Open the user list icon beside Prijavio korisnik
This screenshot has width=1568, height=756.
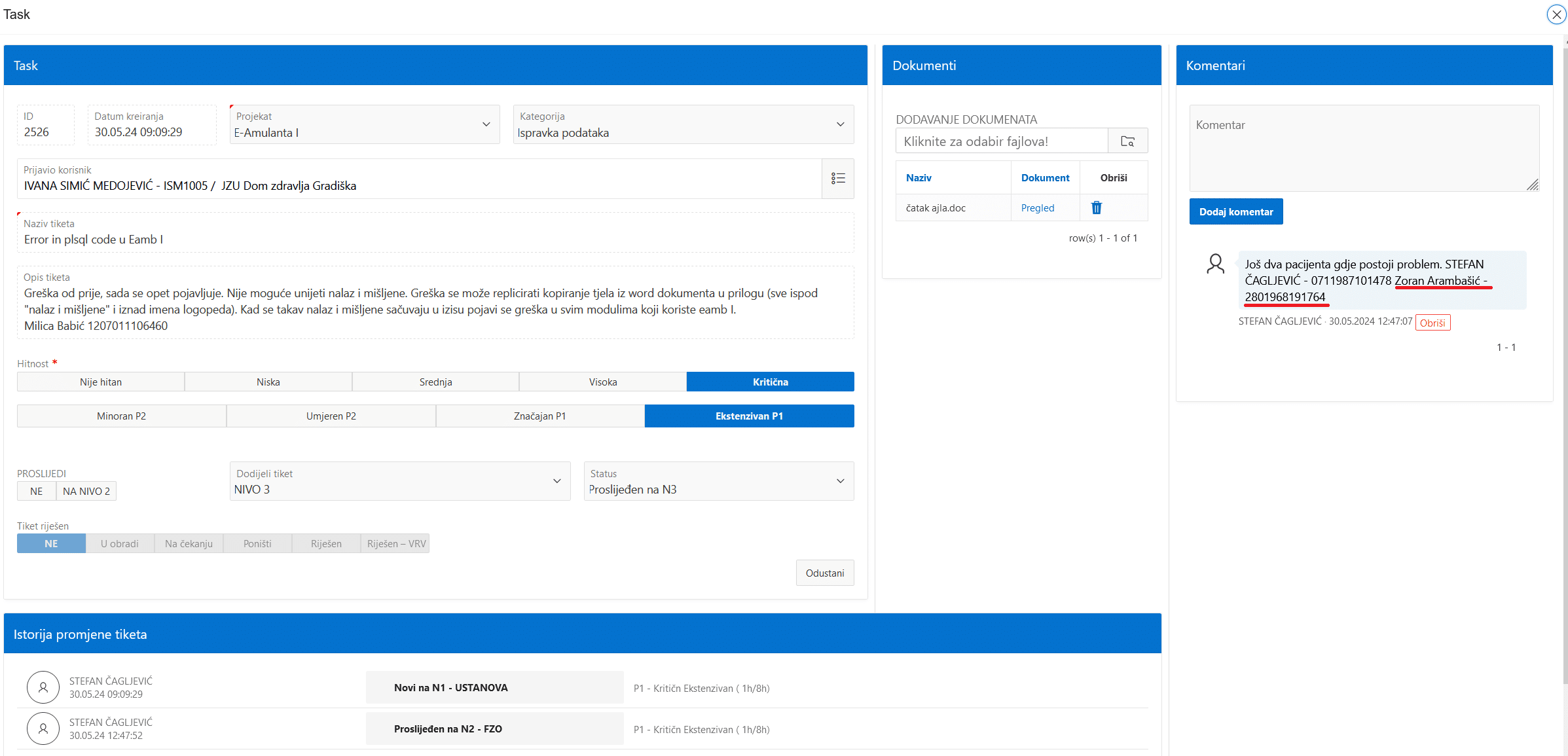[x=838, y=178]
